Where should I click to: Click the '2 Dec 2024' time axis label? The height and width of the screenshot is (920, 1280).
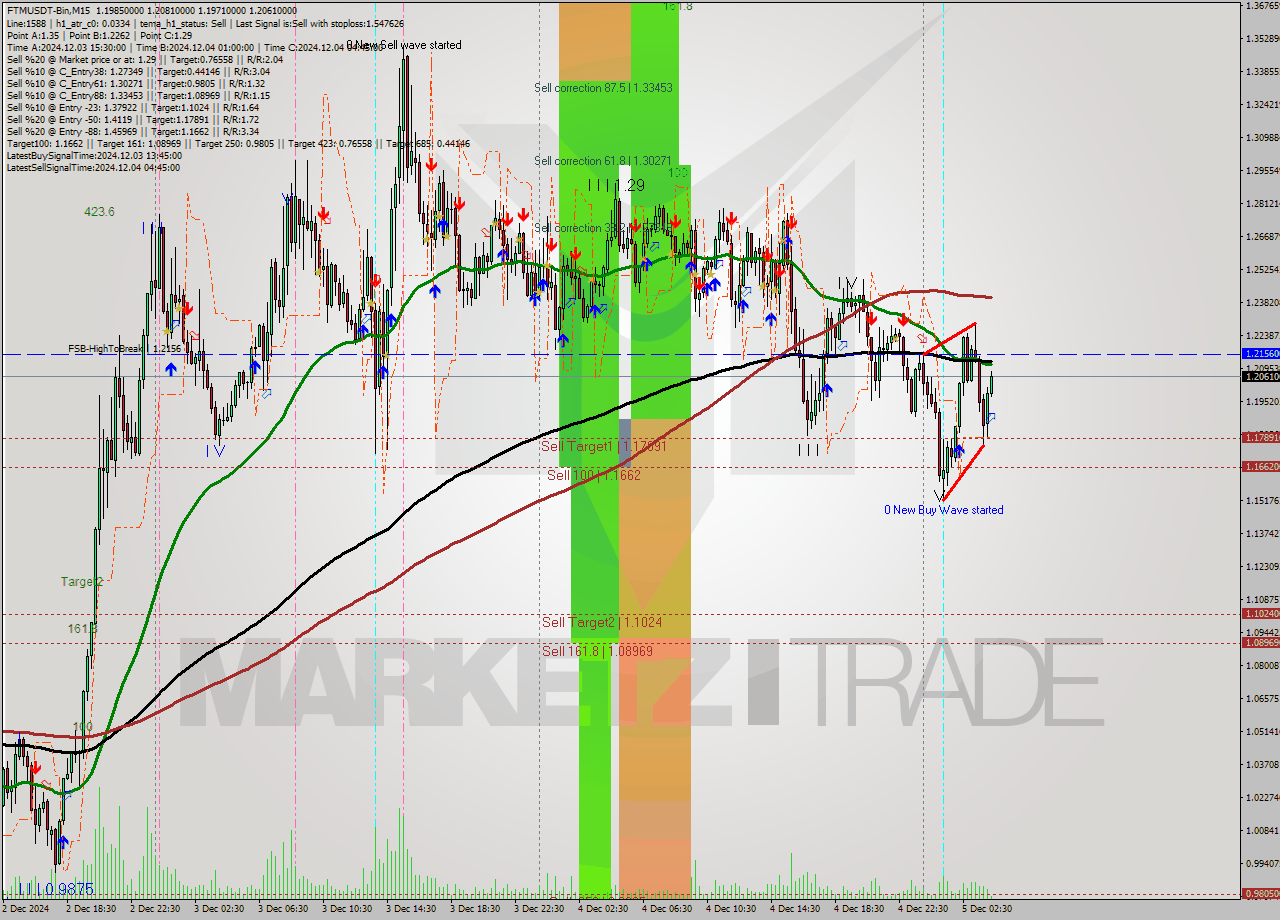(x=25, y=910)
